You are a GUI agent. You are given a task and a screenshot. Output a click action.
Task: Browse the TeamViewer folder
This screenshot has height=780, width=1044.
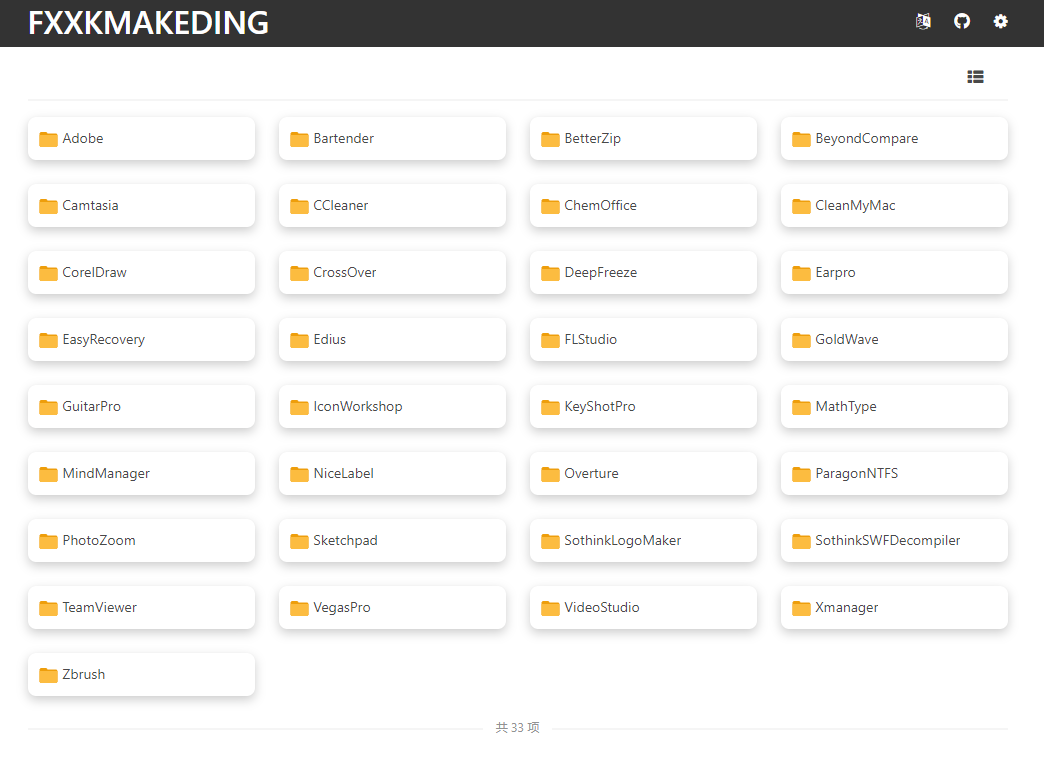[141, 607]
